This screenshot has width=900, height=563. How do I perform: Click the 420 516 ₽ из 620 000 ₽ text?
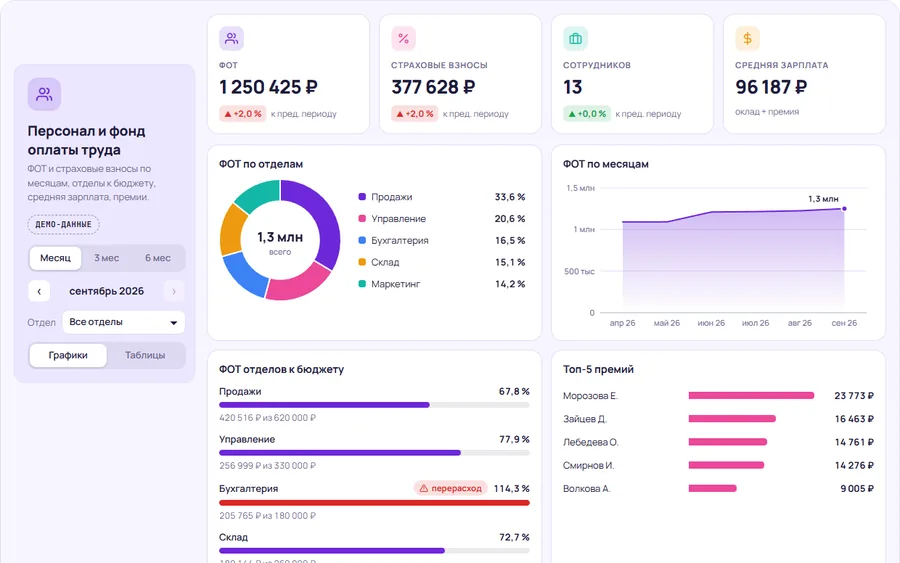coord(267,418)
